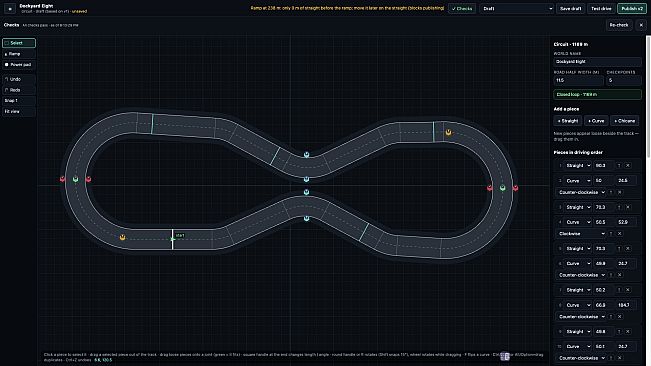Open piece 4 type dropdown (Curve)
Viewport: 651px width, 366px height.
[x=578, y=222]
